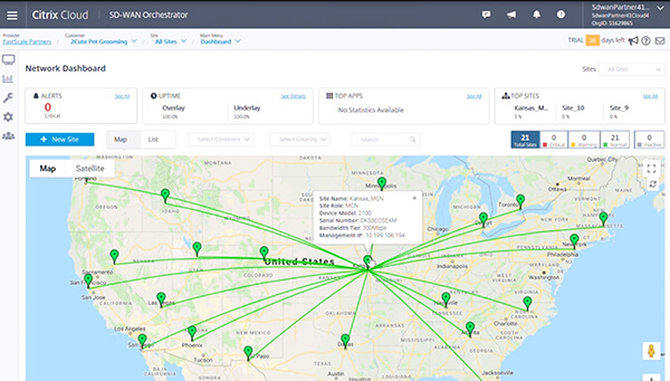Screen dimensions: 670x381
Task: Open the chat feedback icon in header
Action: click(486, 15)
